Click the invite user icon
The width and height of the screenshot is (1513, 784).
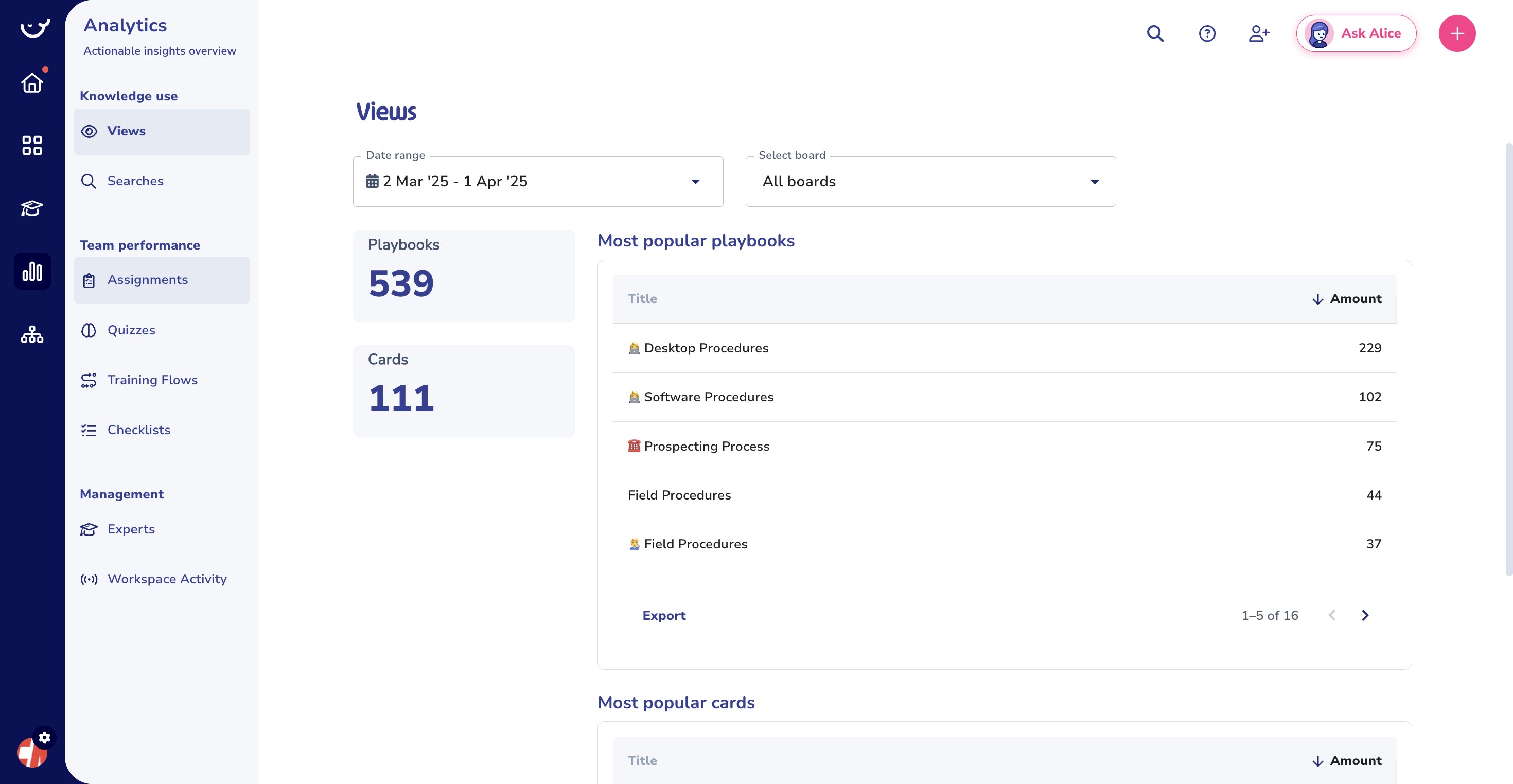point(1259,33)
